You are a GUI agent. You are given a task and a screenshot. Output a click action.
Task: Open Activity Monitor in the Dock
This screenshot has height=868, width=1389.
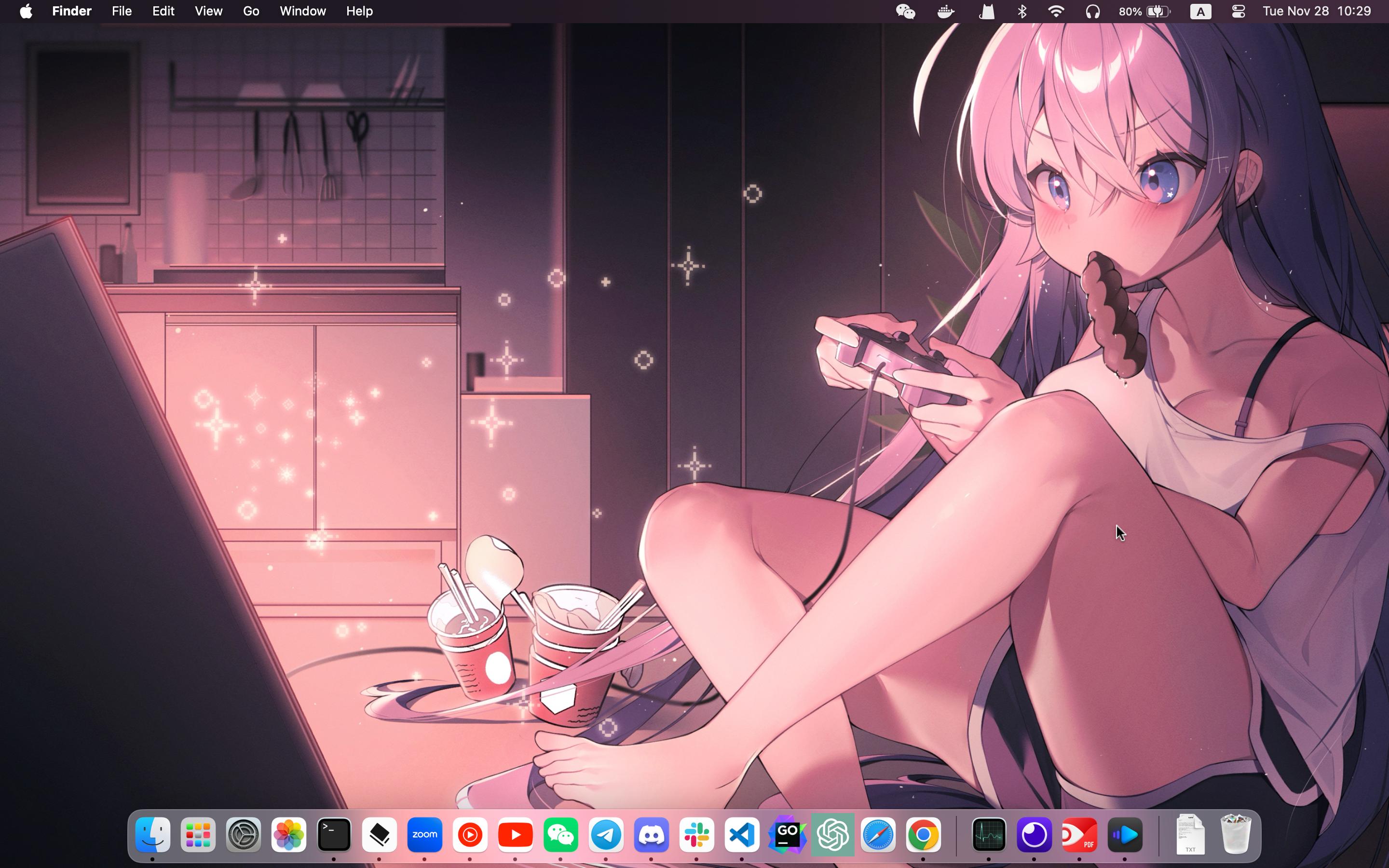coord(988,835)
